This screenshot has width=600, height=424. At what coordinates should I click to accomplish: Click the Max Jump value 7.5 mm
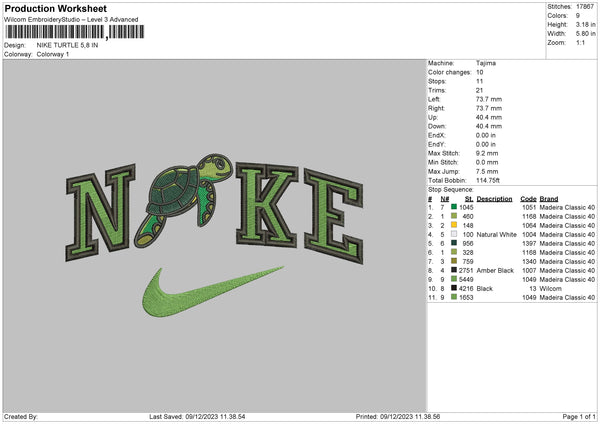(487, 171)
